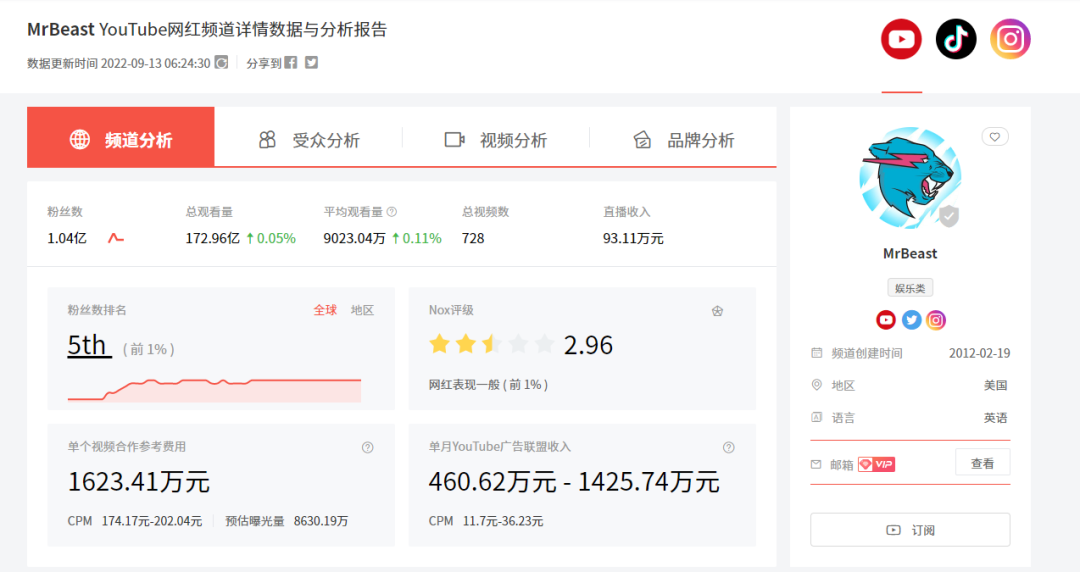This screenshot has width=1080, height=572.
Task: Click the 174.17元-202.04元 CPM value
Action: click(x=152, y=521)
